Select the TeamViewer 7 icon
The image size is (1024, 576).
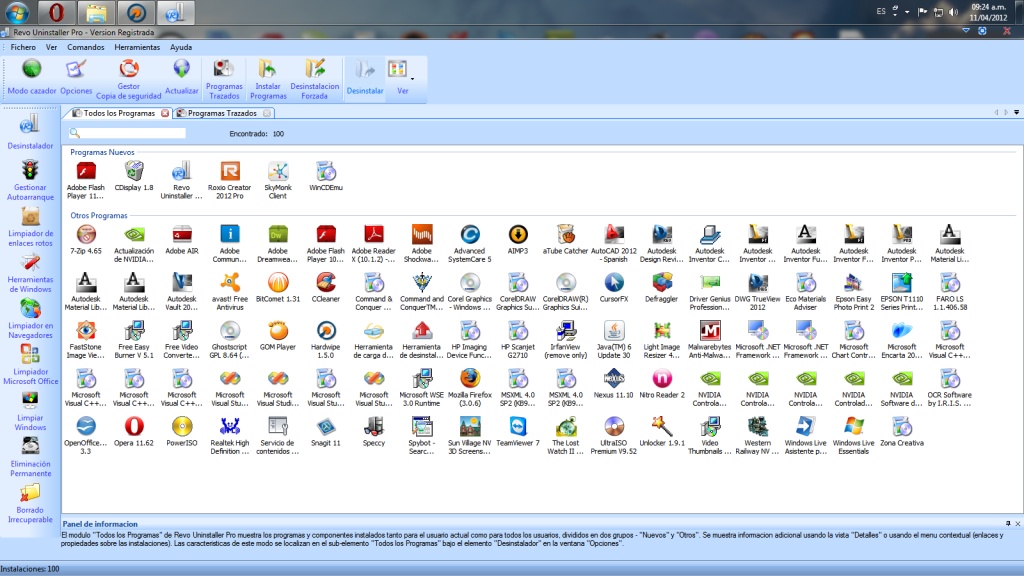pos(518,431)
